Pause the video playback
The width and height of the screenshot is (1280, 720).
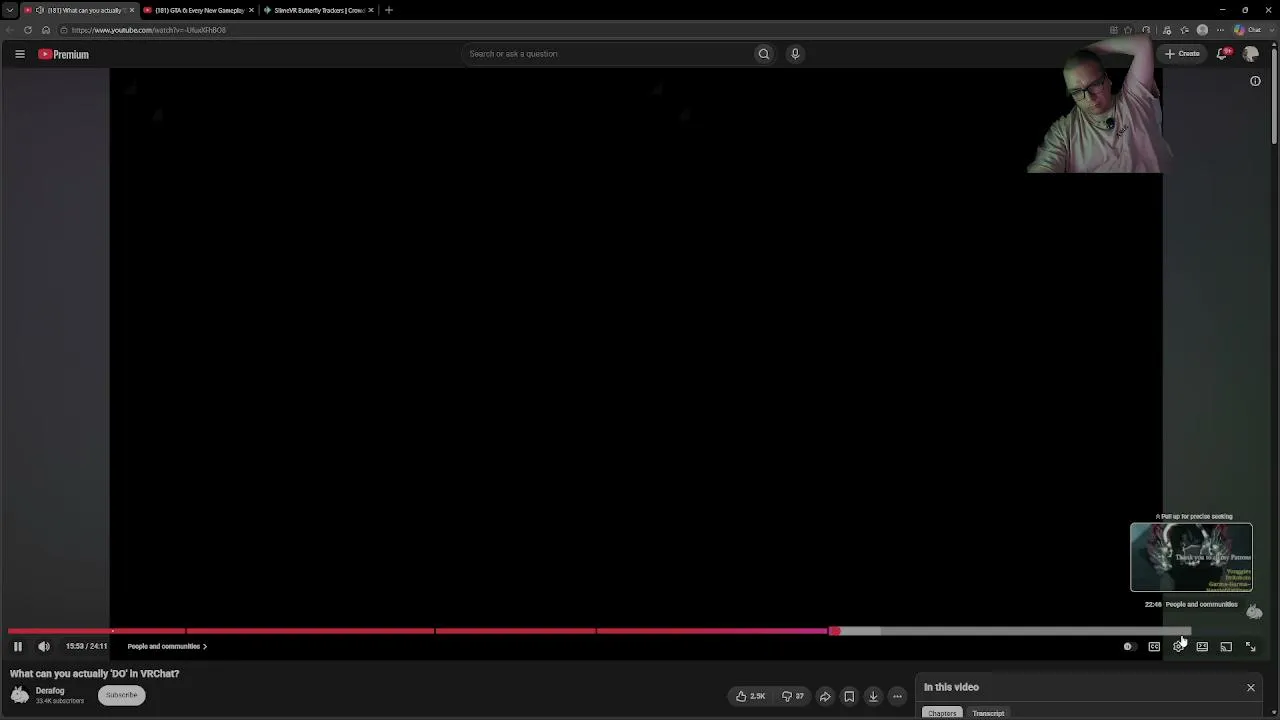17,646
